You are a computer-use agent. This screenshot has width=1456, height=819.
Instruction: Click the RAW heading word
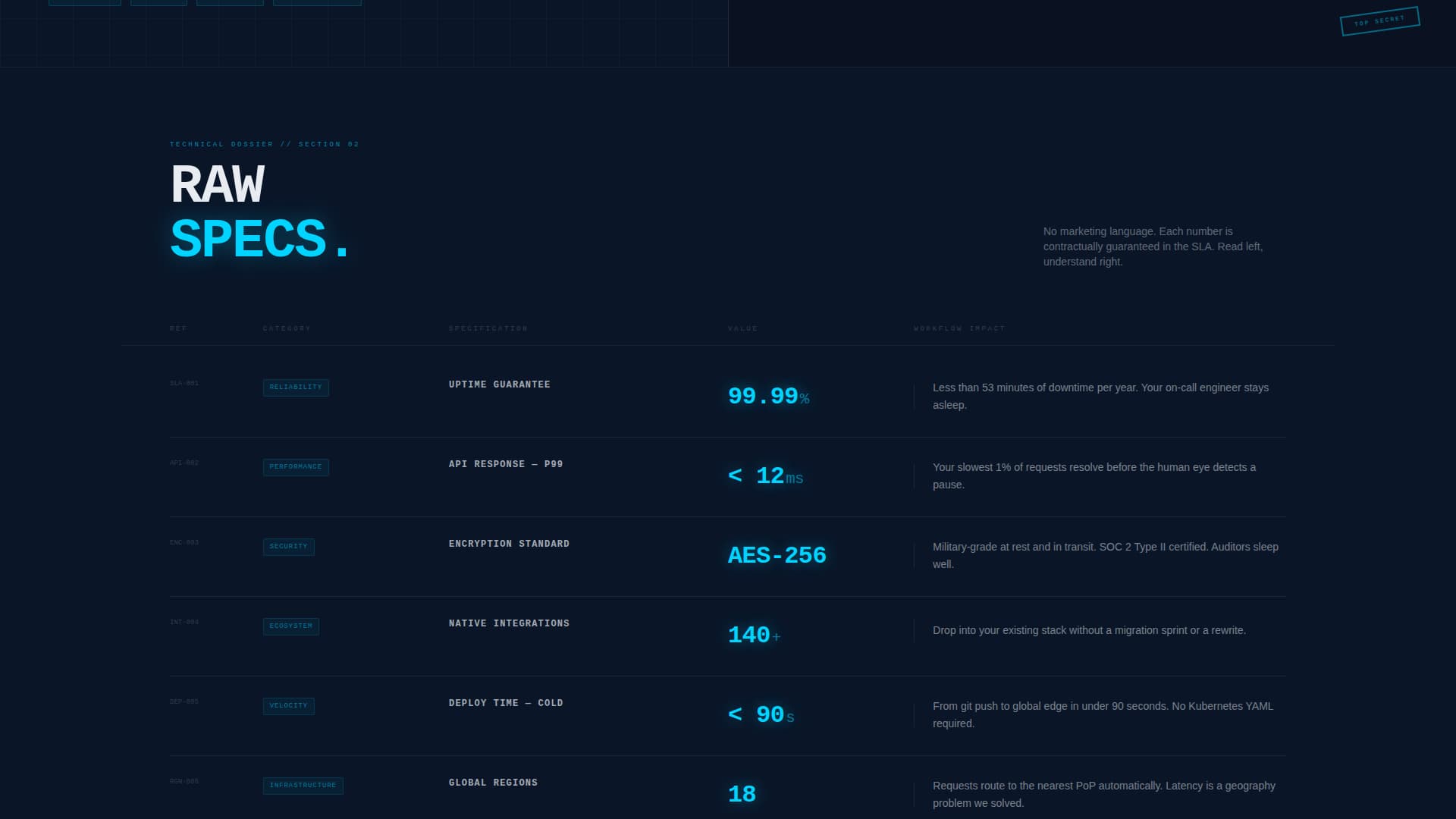(x=218, y=184)
